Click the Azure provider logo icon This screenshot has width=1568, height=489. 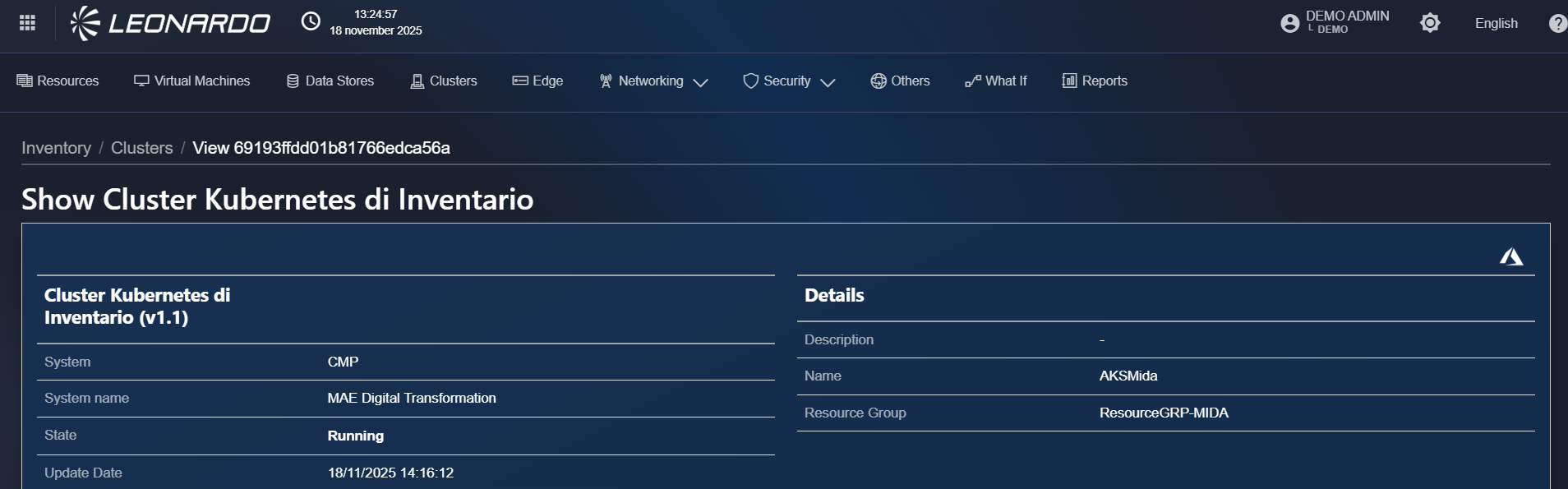pyautogui.click(x=1510, y=257)
